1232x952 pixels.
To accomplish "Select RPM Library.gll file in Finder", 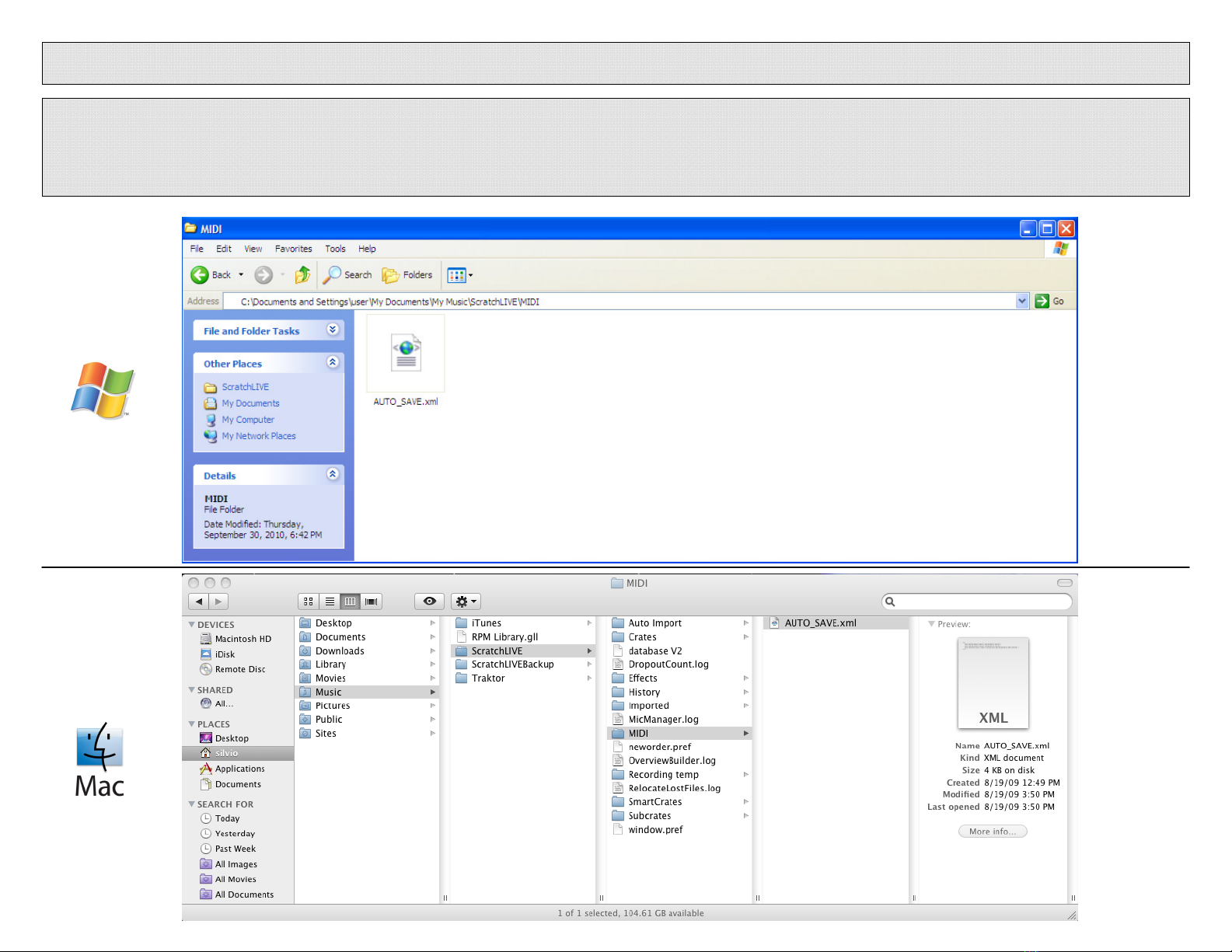I will pyautogui.click(x=523, y=637).
